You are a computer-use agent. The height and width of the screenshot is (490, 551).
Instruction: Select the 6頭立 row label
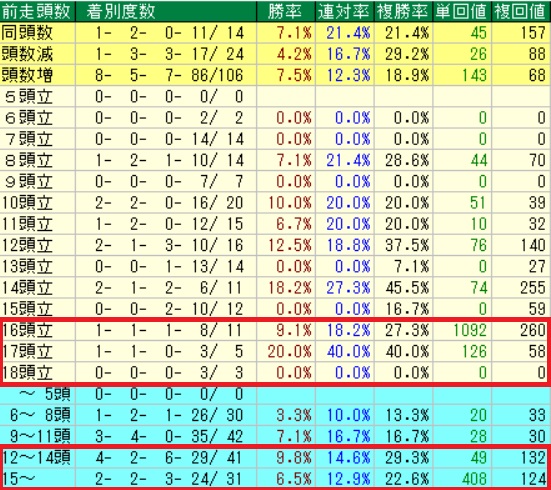point(29,118)
